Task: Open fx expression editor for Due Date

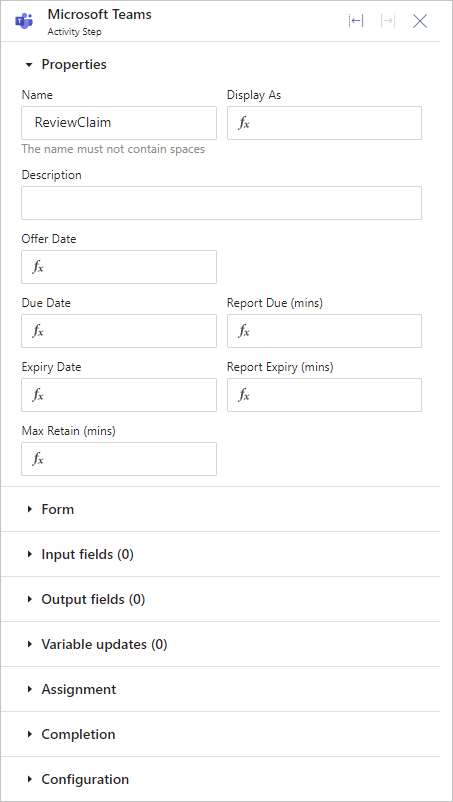Action: [x=38, y=331]
